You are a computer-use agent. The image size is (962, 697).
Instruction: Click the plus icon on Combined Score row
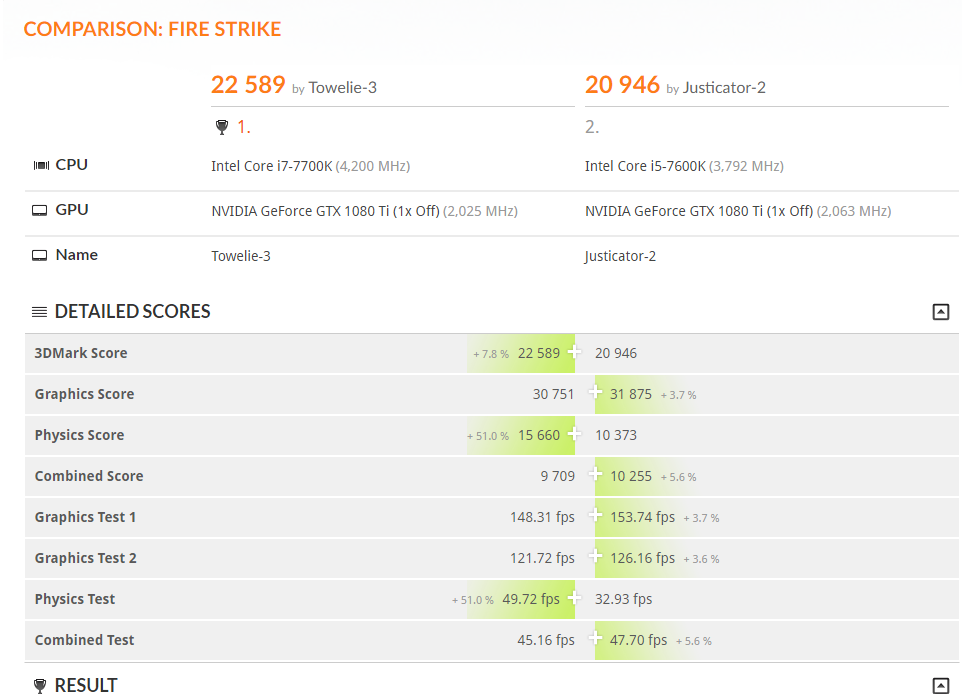(x=595, y=475)
